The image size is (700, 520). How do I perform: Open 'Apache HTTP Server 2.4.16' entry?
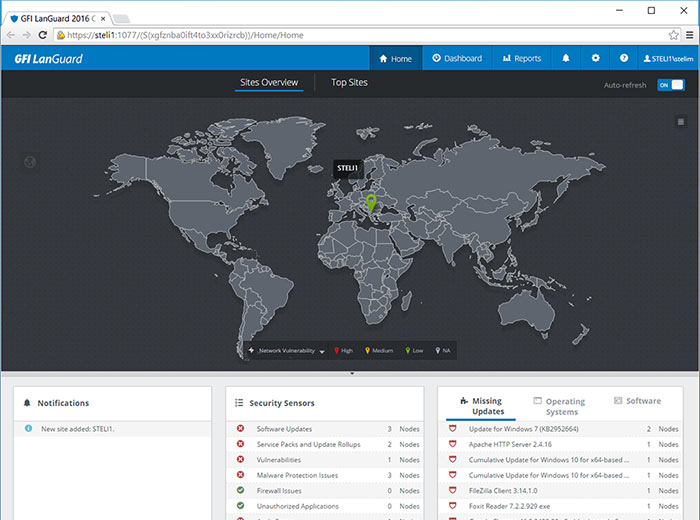tap(560, 445)
